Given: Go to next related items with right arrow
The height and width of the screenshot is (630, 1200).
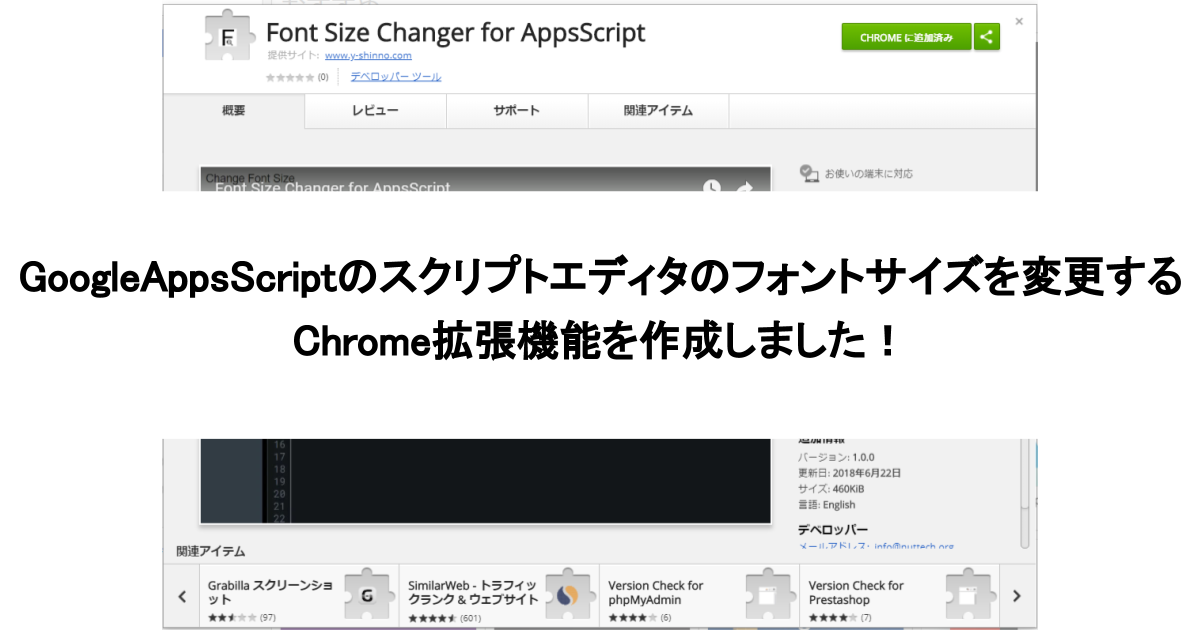Looking at the screenshot, I should 1016,596.
